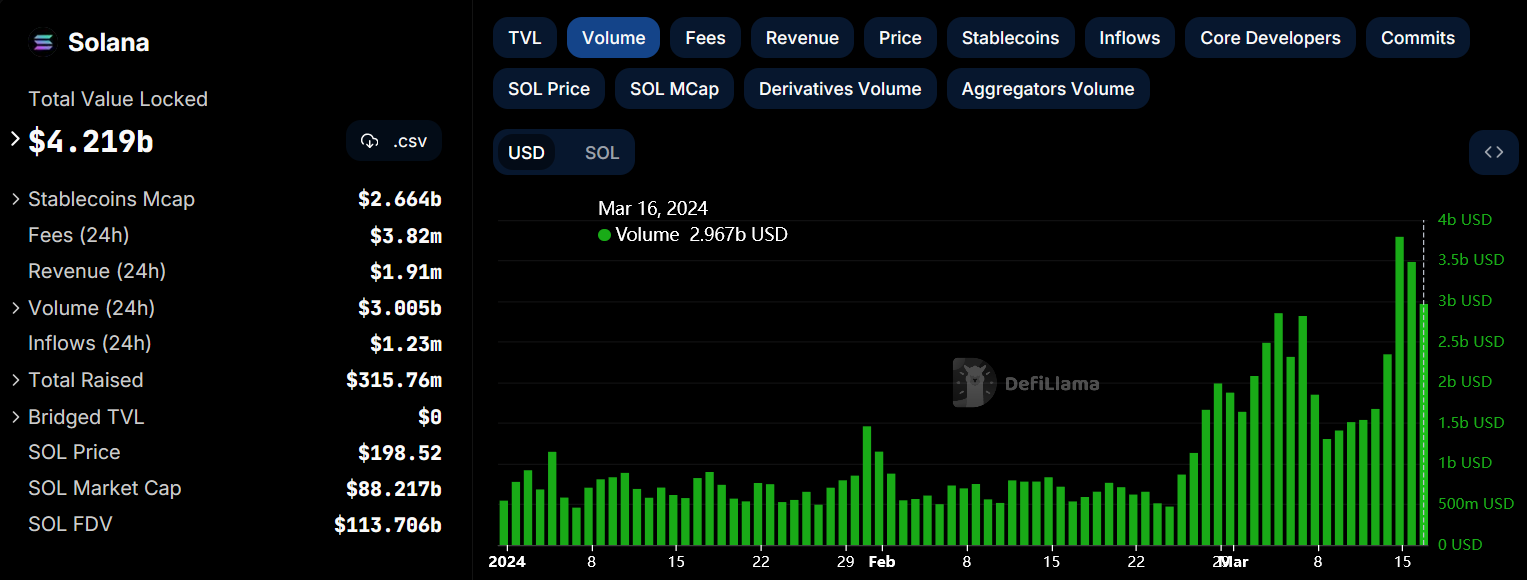Expand the Total Value Locked chevron
Viewport: 1527px width, 580px height.
point(15,139)
